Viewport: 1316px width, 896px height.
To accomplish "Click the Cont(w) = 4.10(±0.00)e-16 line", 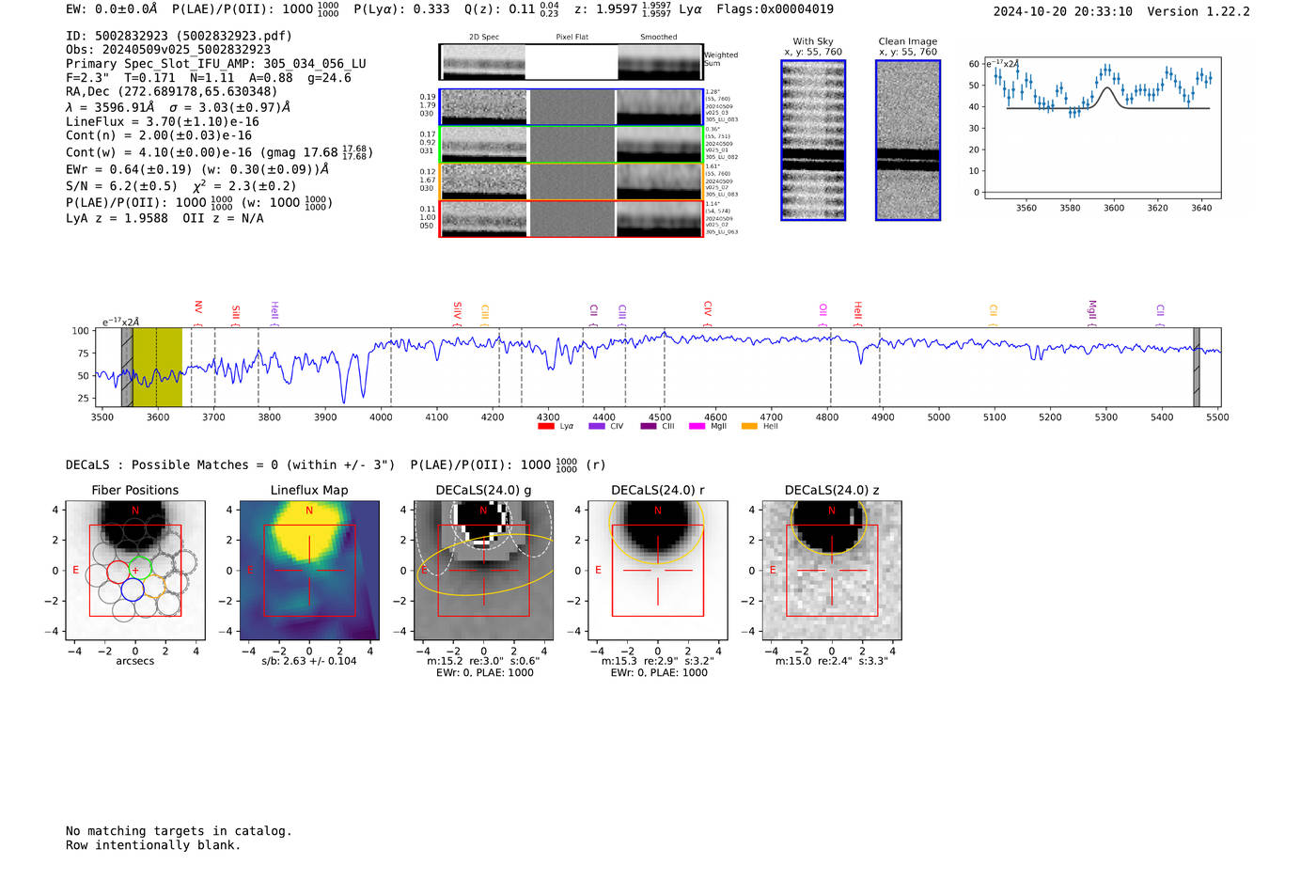I will (x=219, y=151).
